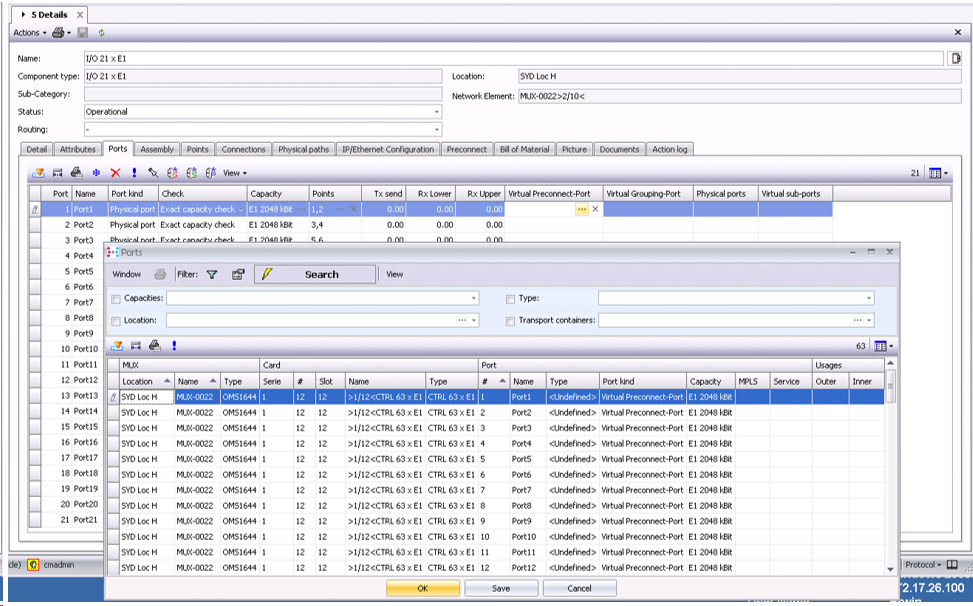Click the green refresh arrows icon
The width and height of the screenshot is (973, 606).
point(101,32)
